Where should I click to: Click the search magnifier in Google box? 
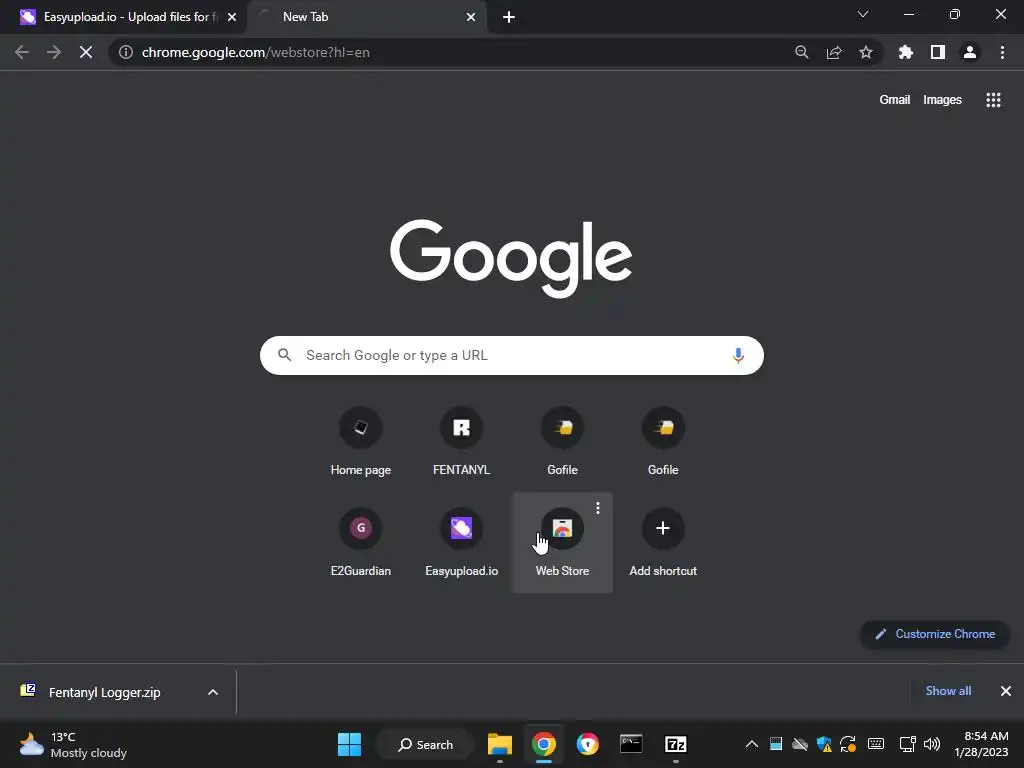point(285,355)
